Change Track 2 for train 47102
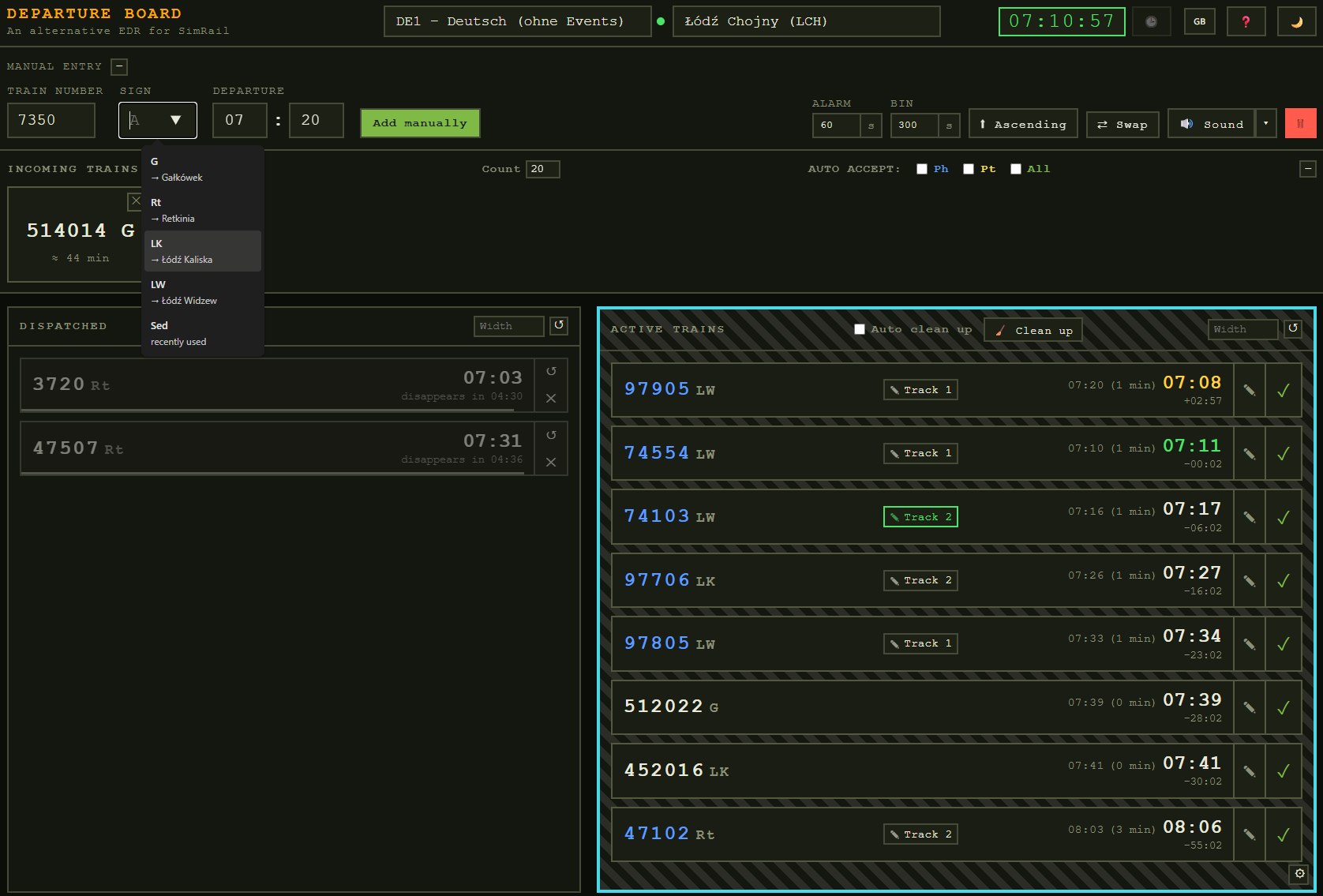 tap(920, 834)
